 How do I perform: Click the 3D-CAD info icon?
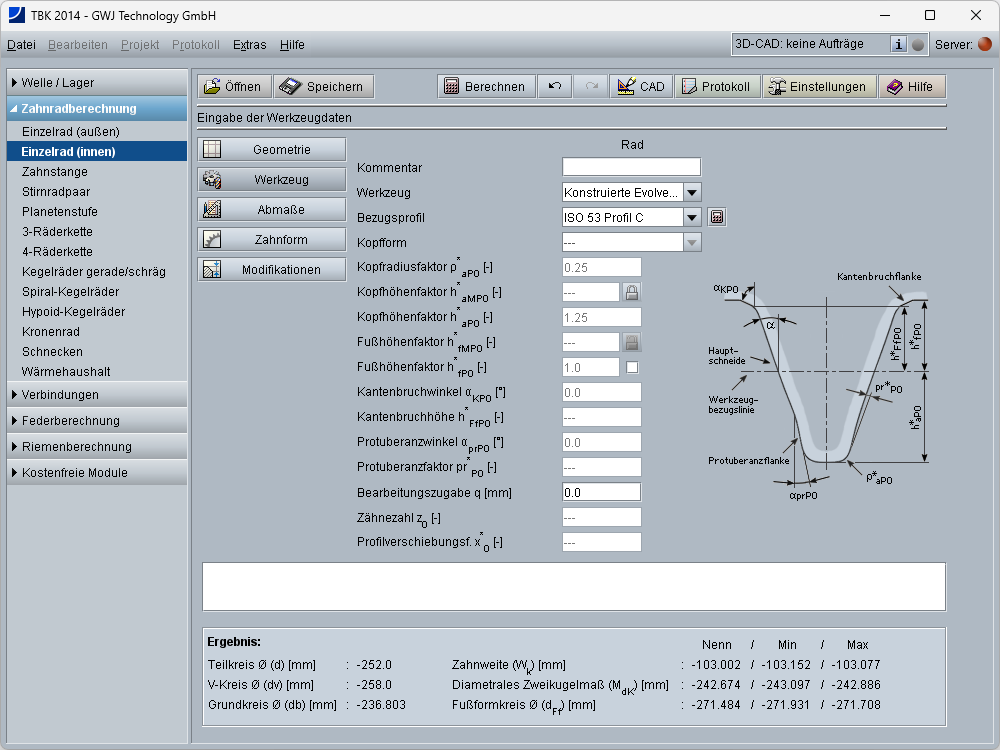pos(898,44)
